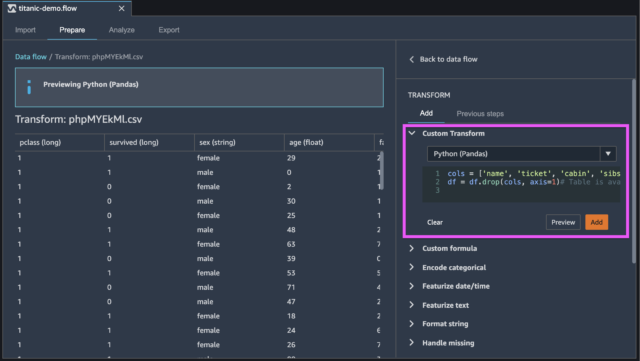
Task: Open the Data flow breadcrumb link
Action: click(x=31, y=57)
